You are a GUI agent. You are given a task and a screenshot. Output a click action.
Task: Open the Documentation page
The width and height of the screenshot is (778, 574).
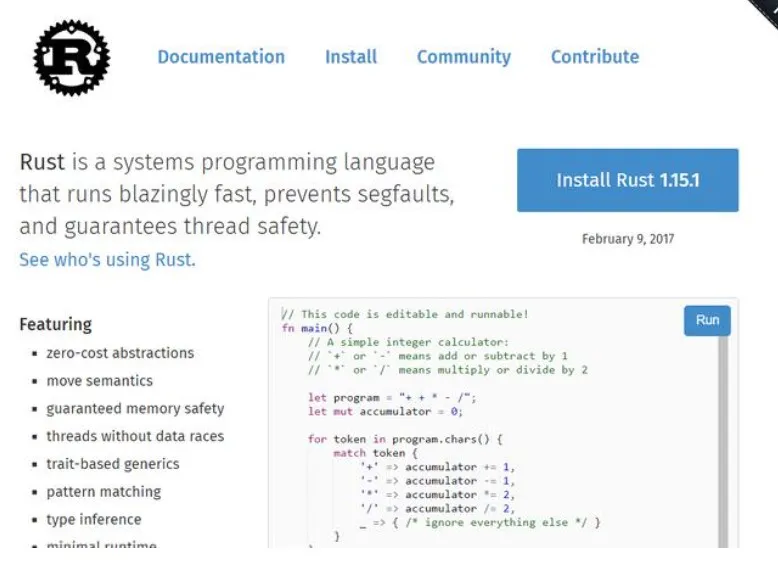pos(221,57)
